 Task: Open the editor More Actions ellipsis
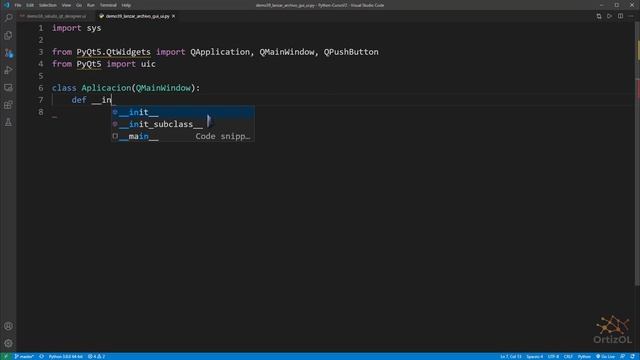631,16
